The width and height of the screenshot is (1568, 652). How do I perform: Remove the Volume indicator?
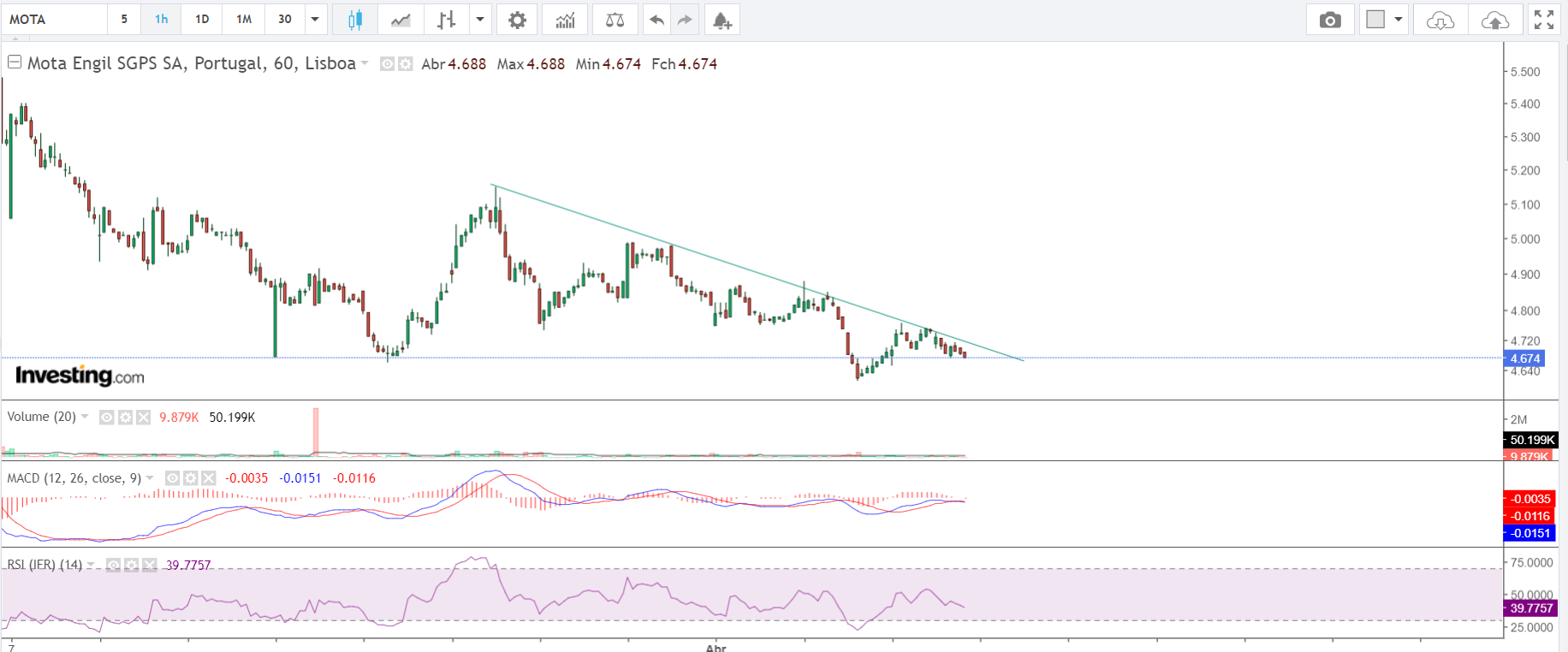pos(143,418)
